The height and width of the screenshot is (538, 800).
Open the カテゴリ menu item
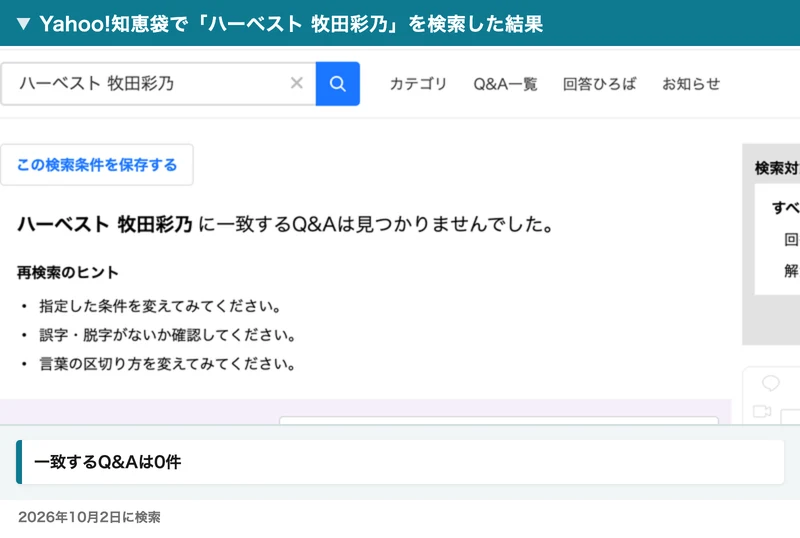click(x=418, y=84)
